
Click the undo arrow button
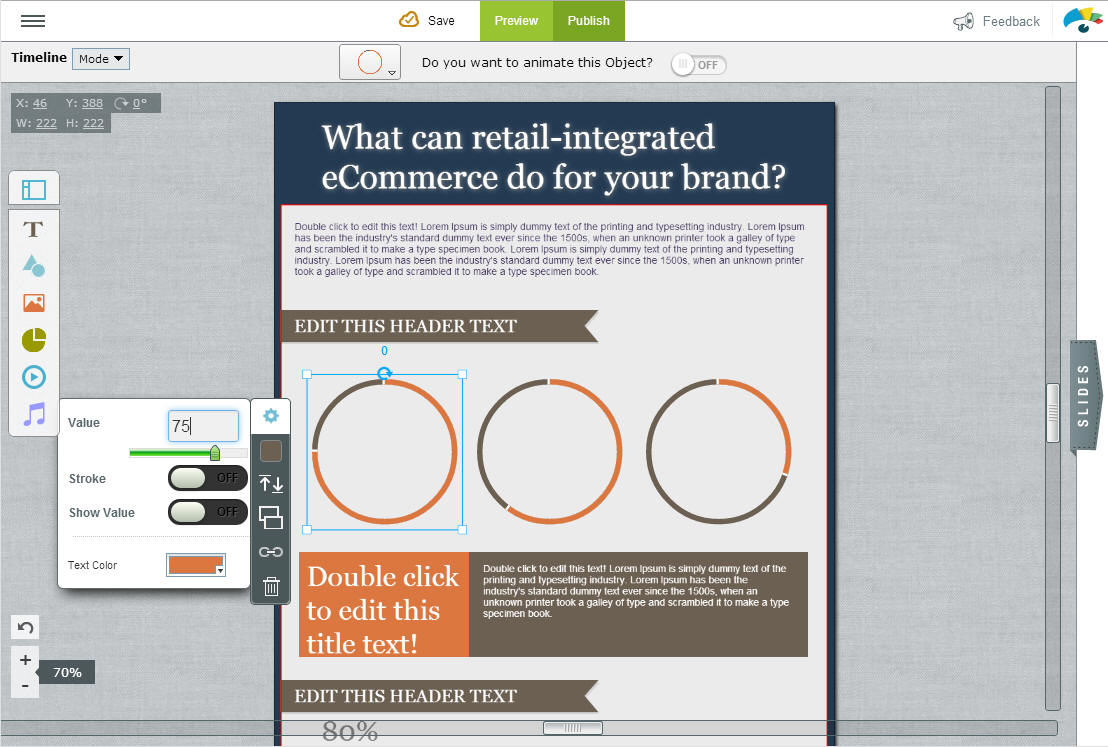(x=26, y=628)
